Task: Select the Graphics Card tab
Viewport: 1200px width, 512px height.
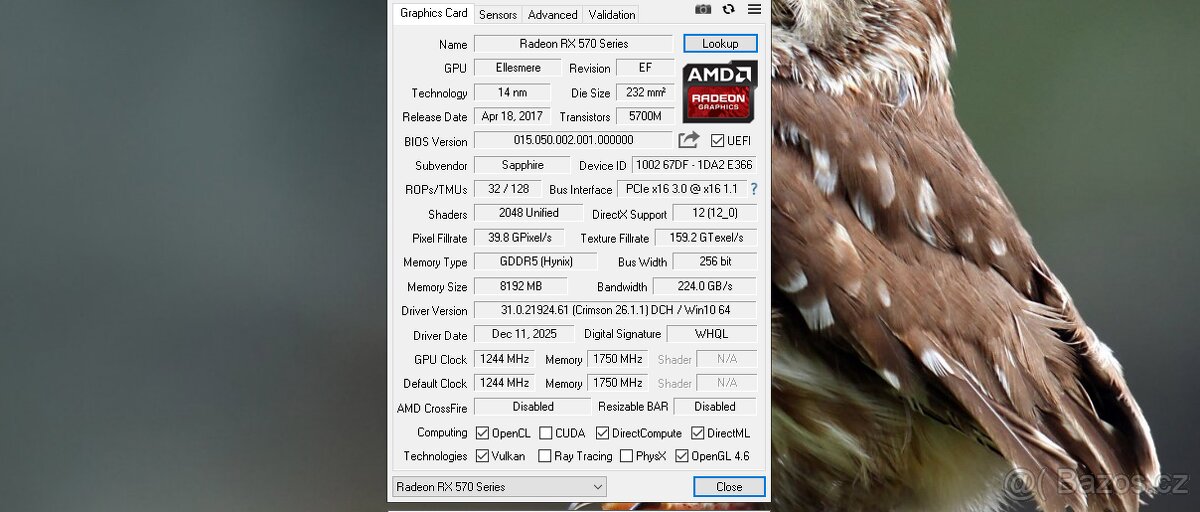Action: point(433,13)
